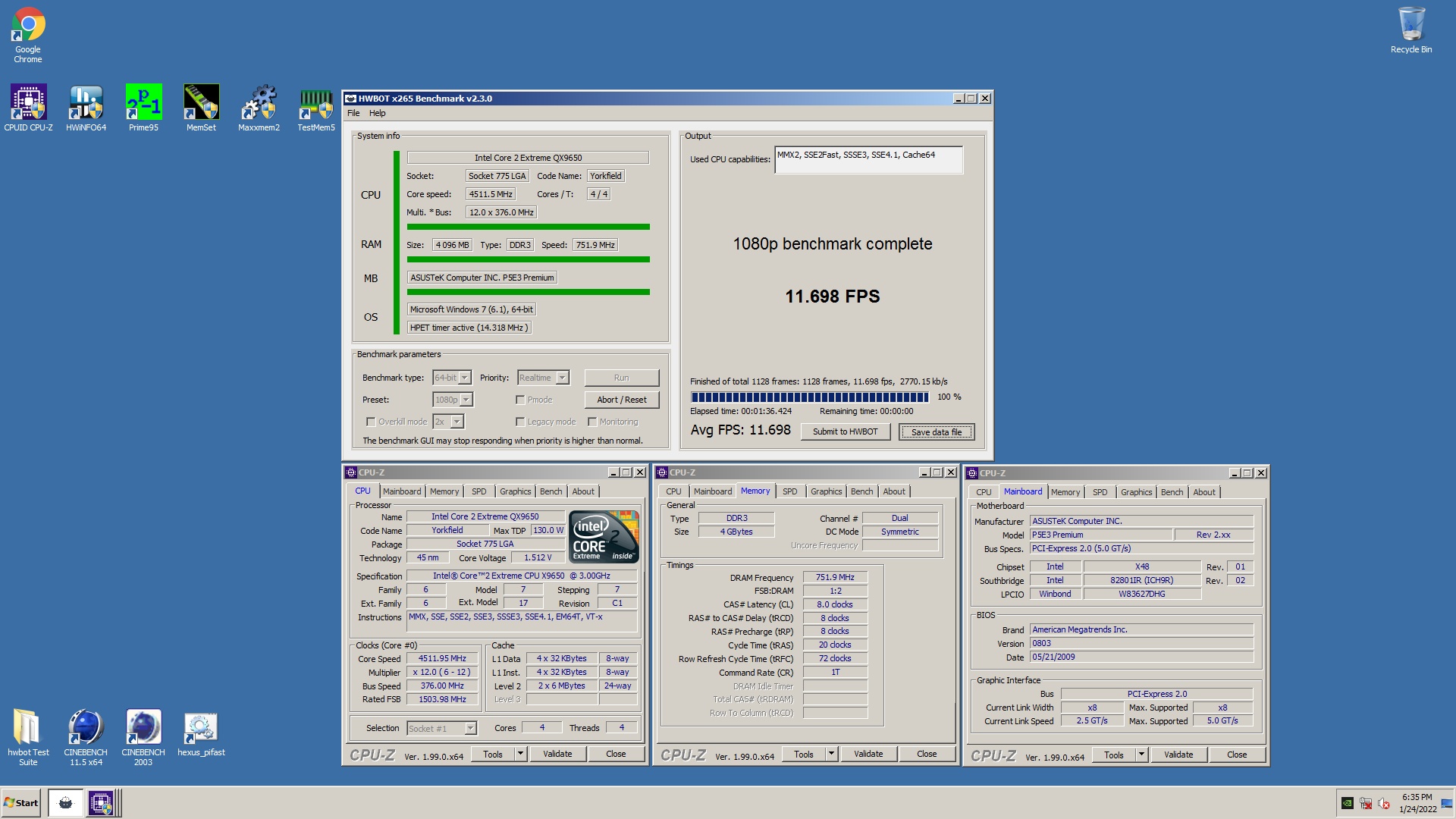The image size is (1456, 819).
Task: Click the Intel Core 2 Extreme logo
Action: (x=604, y=537)
